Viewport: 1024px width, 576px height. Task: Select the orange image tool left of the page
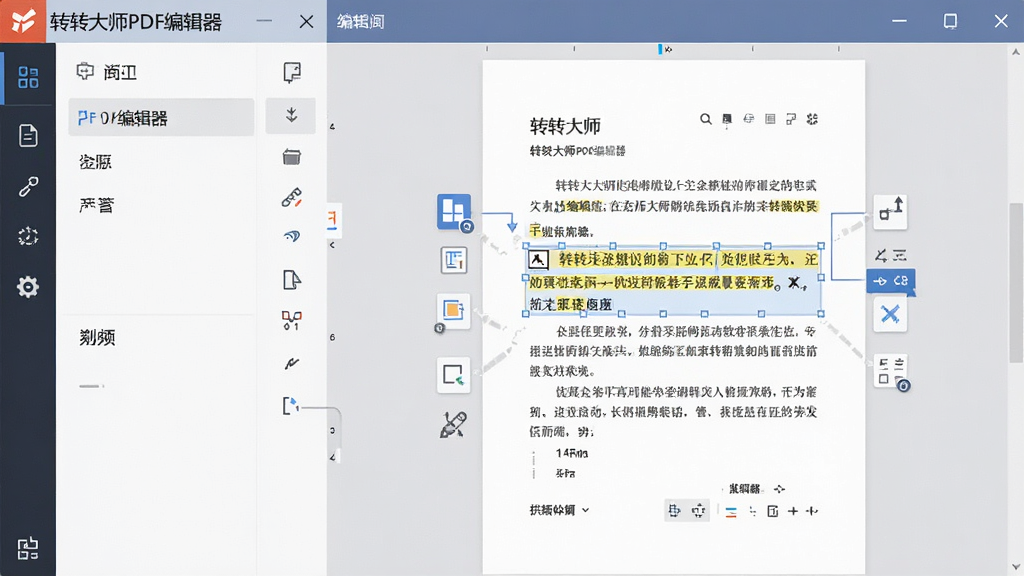453,310
